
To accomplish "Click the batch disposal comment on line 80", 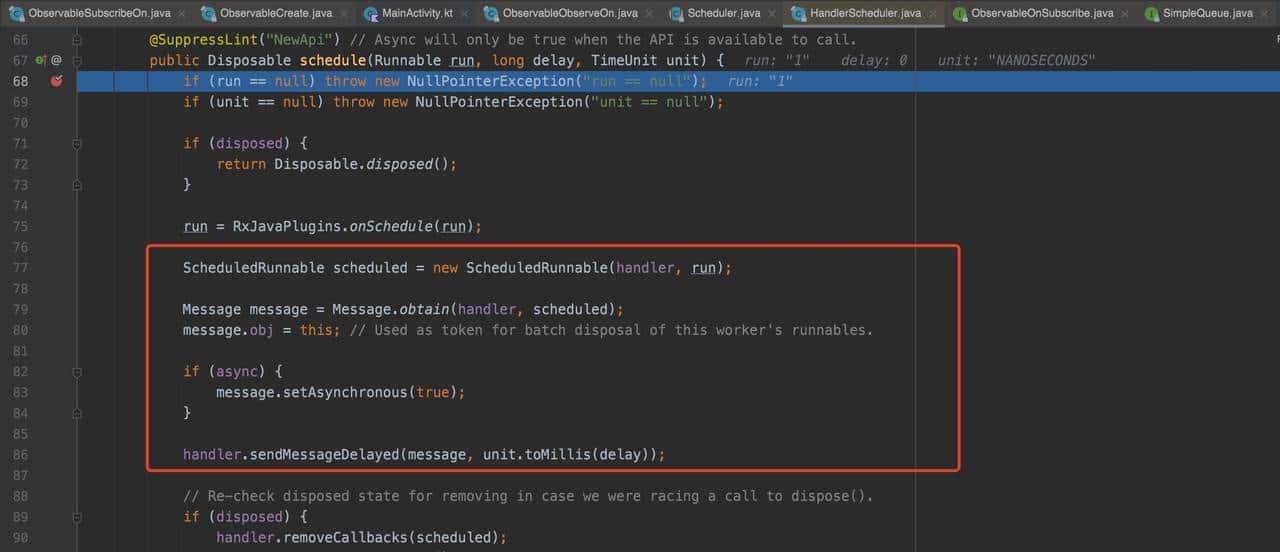I will tap(611, 330).
